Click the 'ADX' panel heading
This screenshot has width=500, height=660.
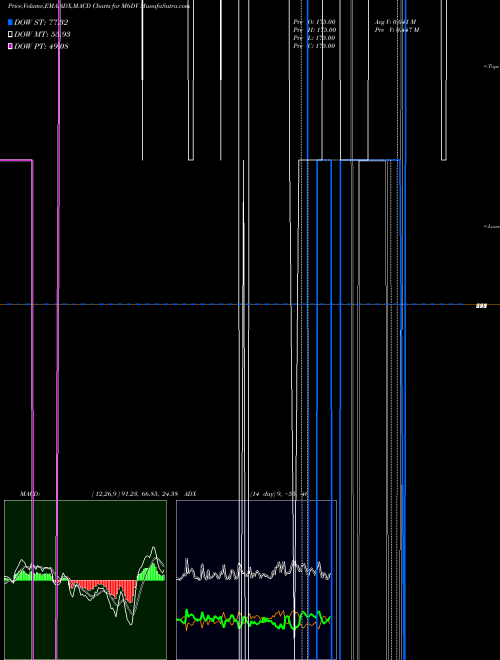tap(190, 494)
